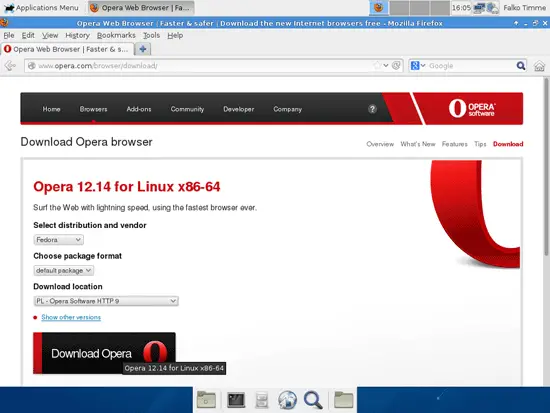Expand the default package format dropdown
This screenshot has height=413, width=550.
click(x=63, y=271)
